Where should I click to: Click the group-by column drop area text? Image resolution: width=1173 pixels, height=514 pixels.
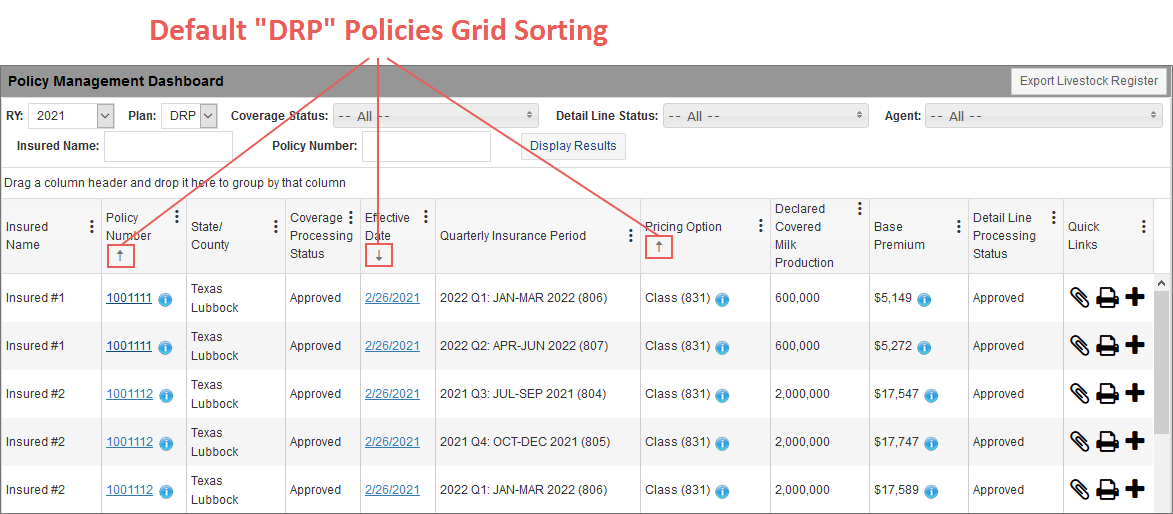tap(175, 183)
